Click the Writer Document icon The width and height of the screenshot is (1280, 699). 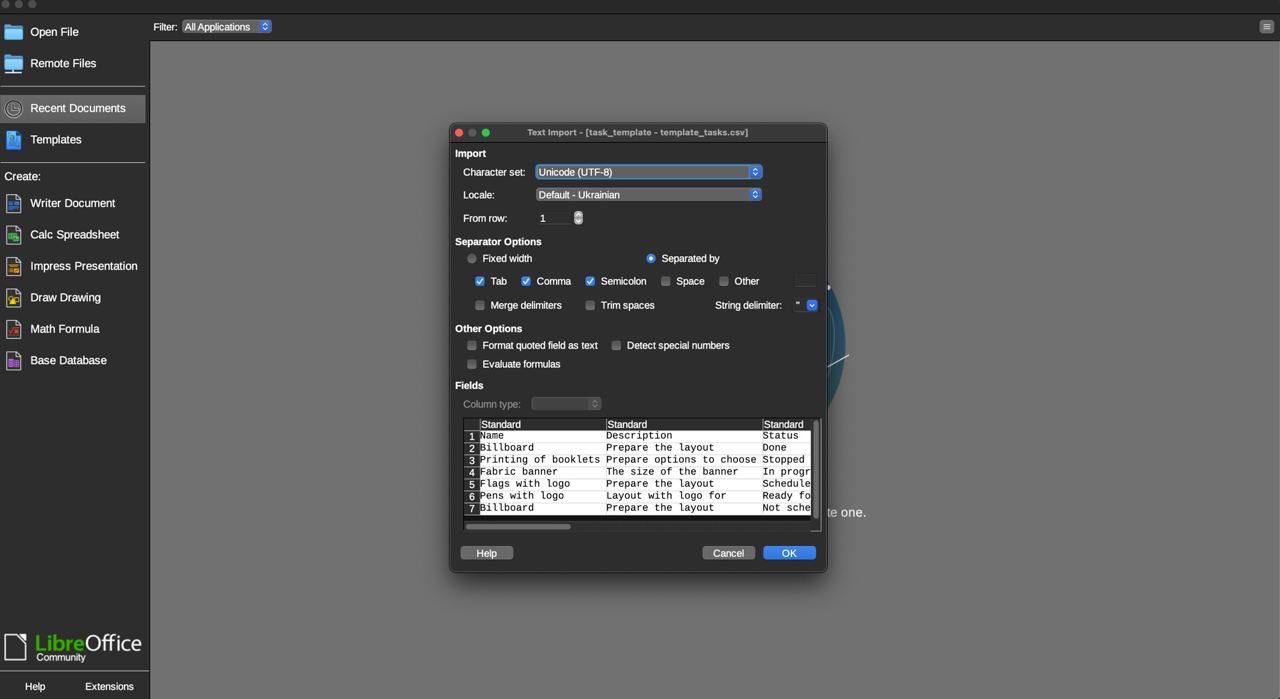click(13, 204)
